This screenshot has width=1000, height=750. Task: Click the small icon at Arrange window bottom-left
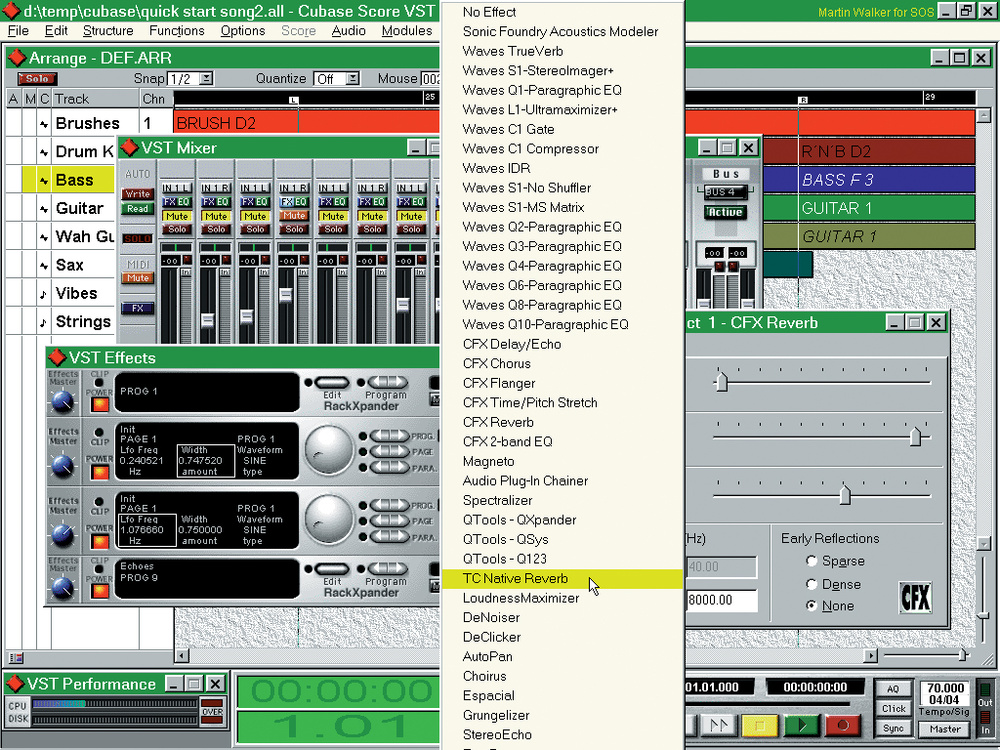17,657
